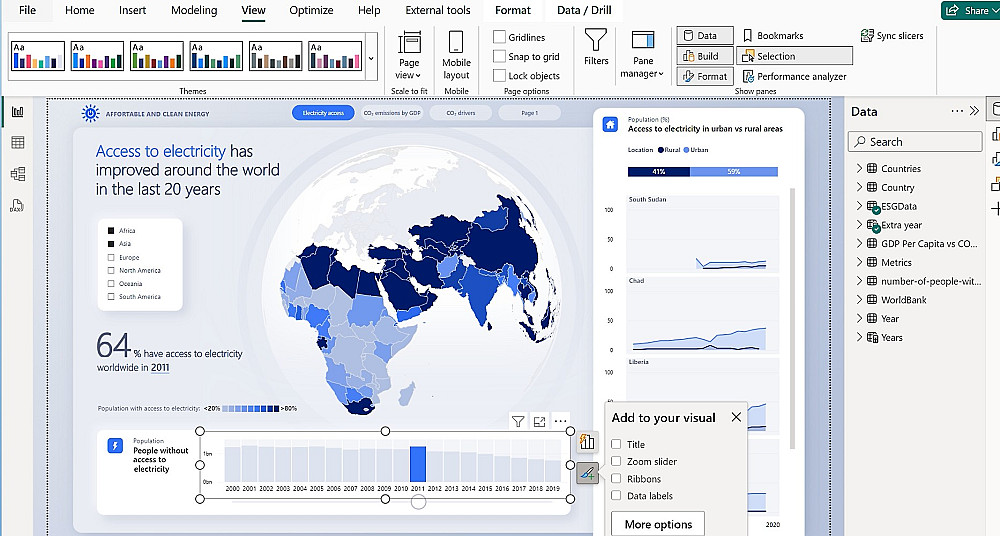Open the Filters pane funnel icon
This screenshot has height=536, width=1000.
pyautogui.click(x=596, y=40)
